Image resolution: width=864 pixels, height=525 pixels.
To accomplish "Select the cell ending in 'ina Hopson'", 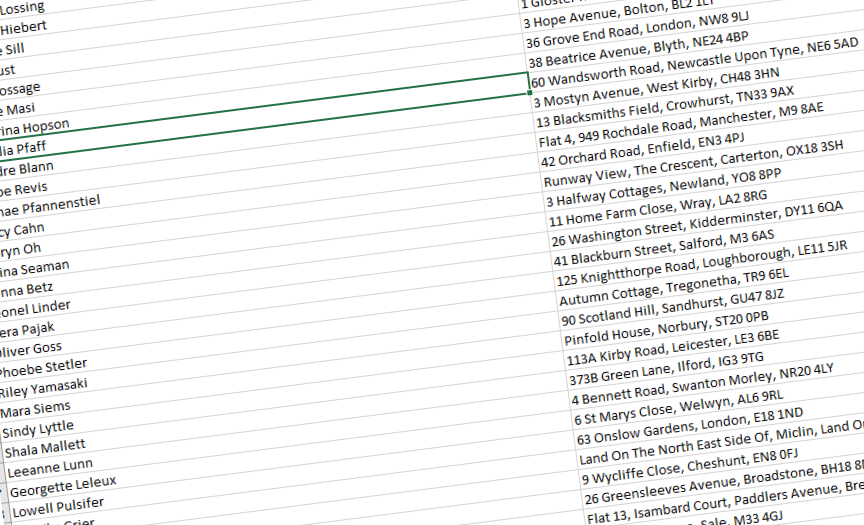I will click(x=34, y=128).
